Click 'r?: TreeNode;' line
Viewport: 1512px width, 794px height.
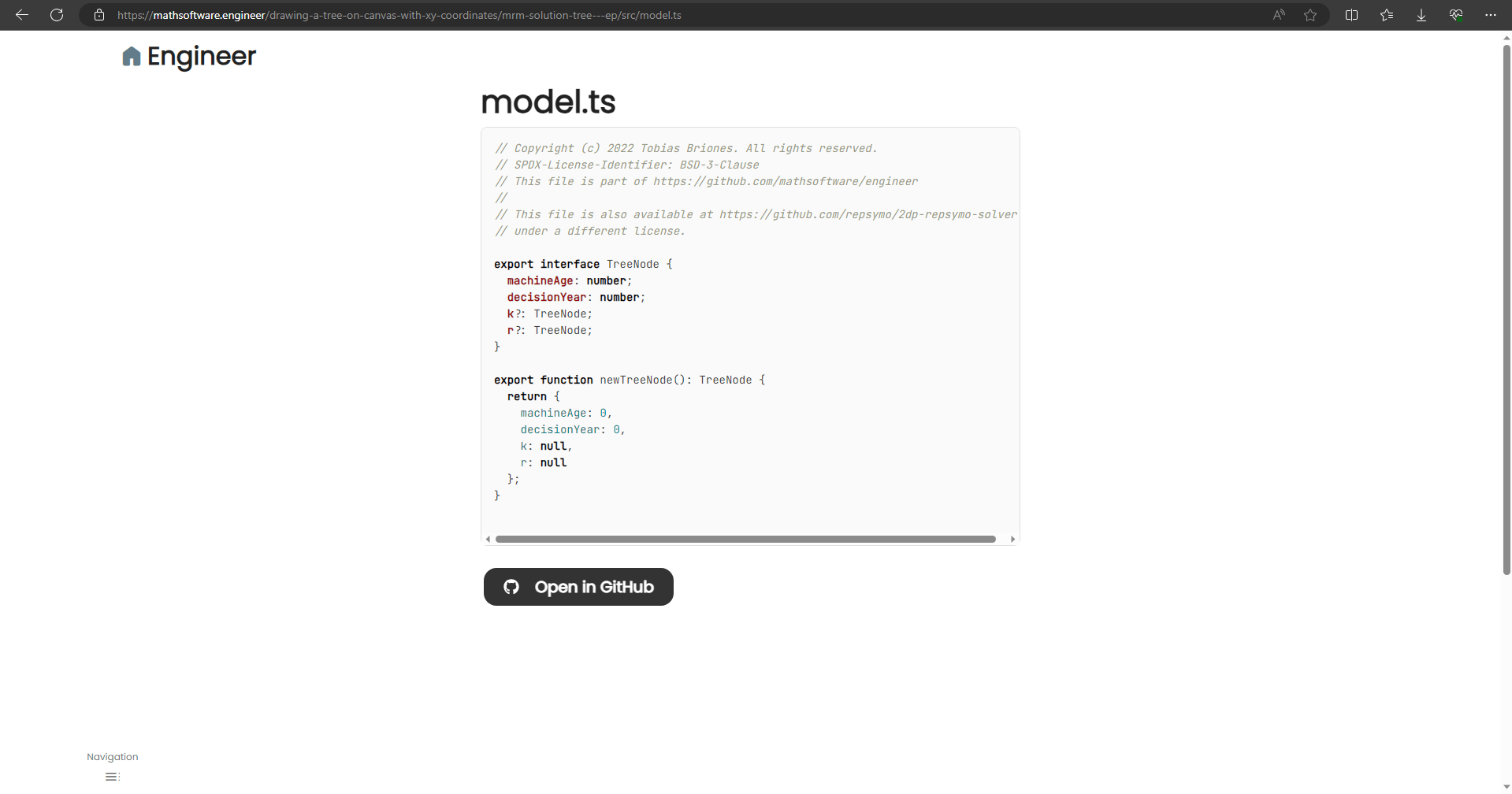[x=550, y=330]
